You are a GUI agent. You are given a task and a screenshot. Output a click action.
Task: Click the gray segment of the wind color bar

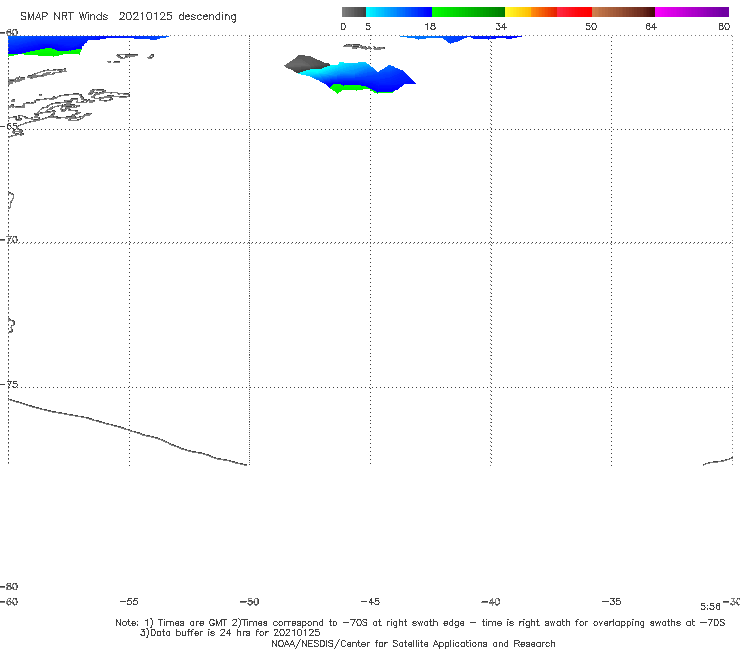click(354, 12)
